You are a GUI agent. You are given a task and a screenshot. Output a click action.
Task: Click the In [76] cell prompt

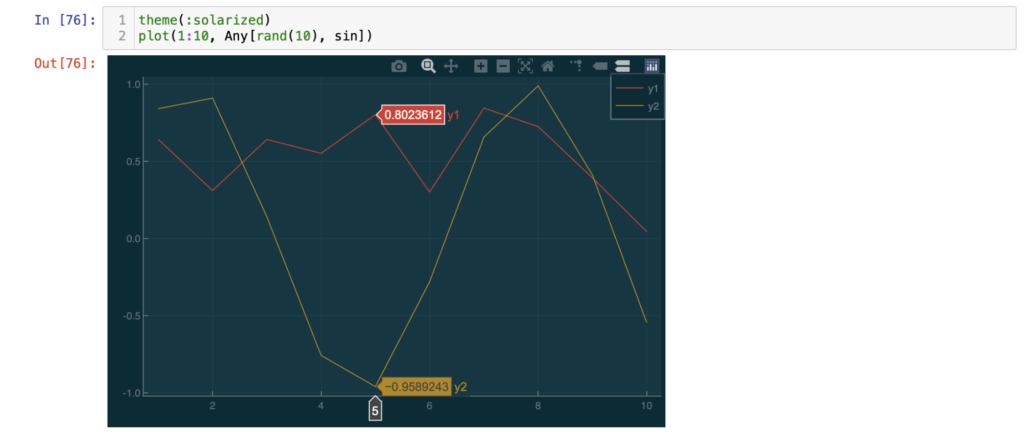pos(65,20)
